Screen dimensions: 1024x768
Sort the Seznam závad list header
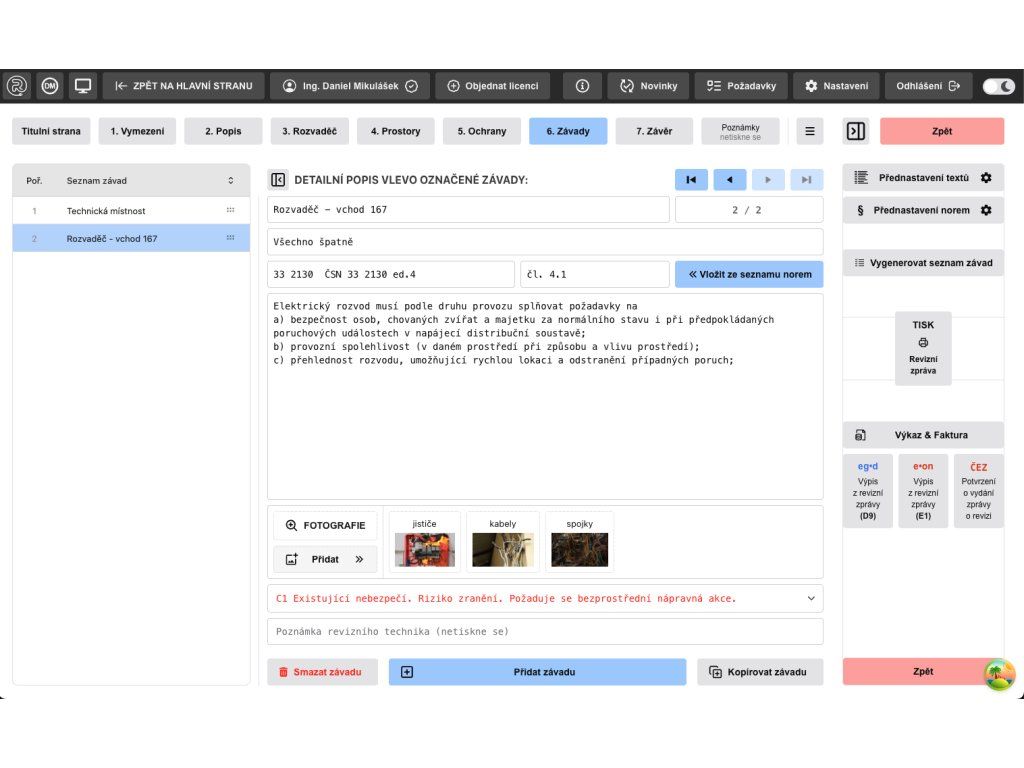231,181
